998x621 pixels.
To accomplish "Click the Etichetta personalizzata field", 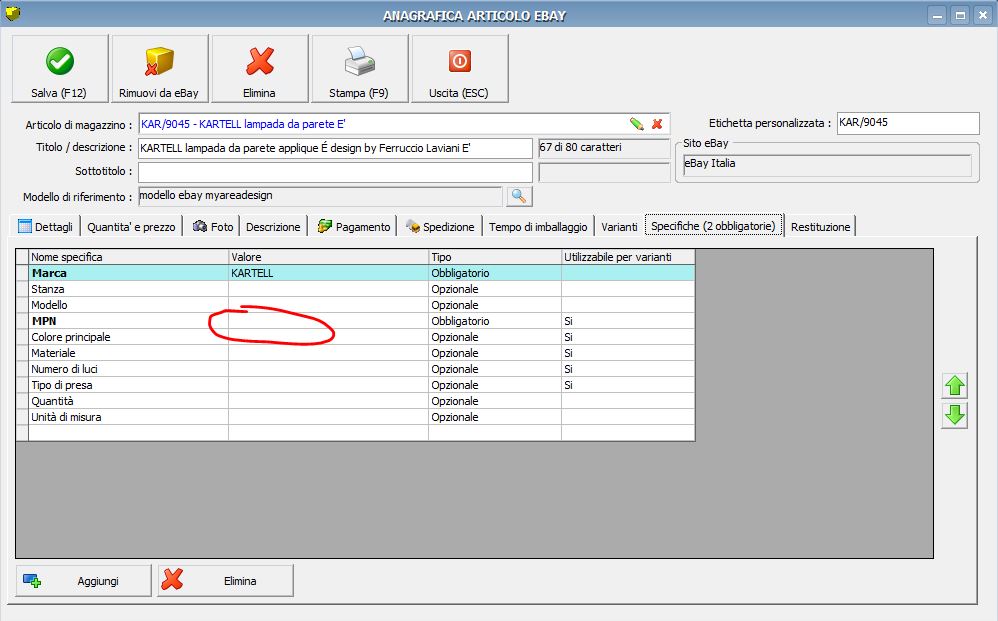I will tap(908, 123).
